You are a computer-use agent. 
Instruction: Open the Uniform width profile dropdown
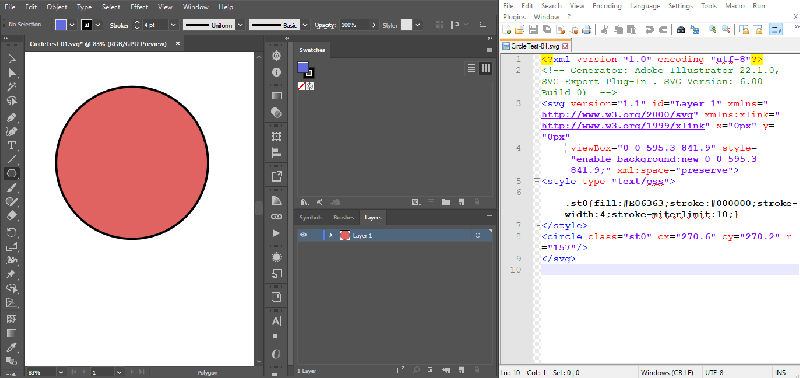point(240,24)
